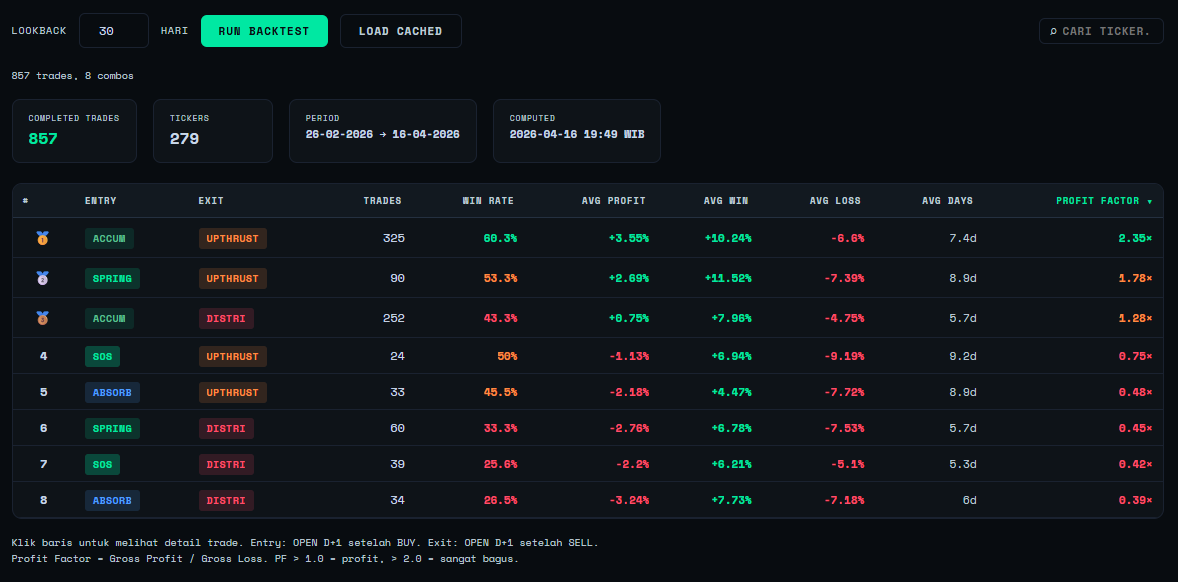Click the +3.55% average profit cell

tap(629, 238)
